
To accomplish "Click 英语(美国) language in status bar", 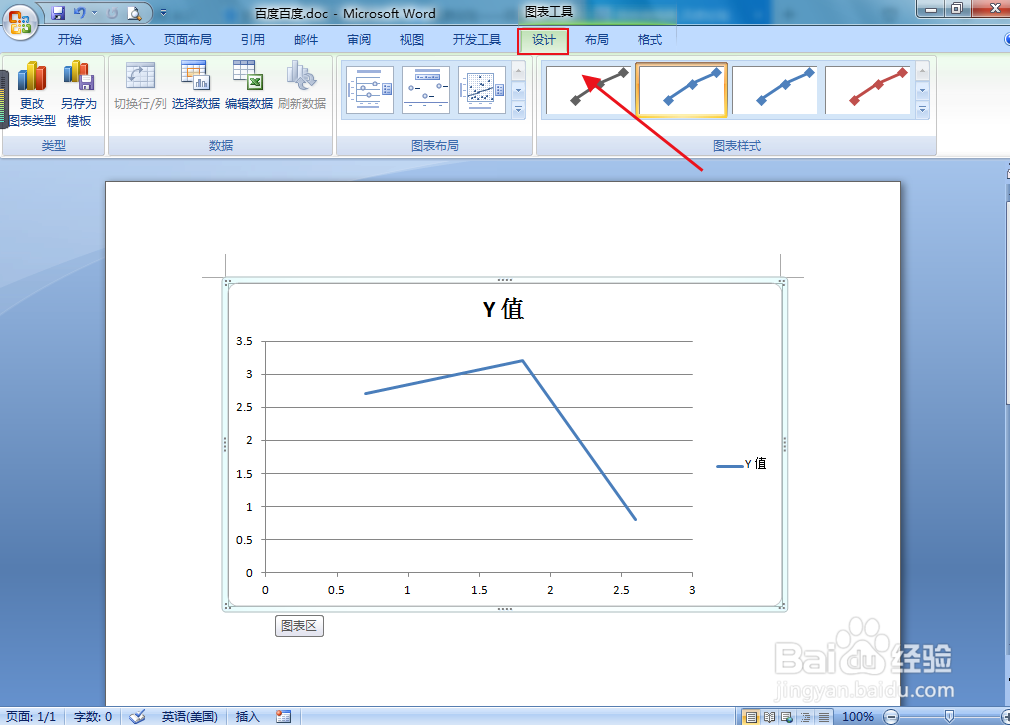I will click(189, 717).
